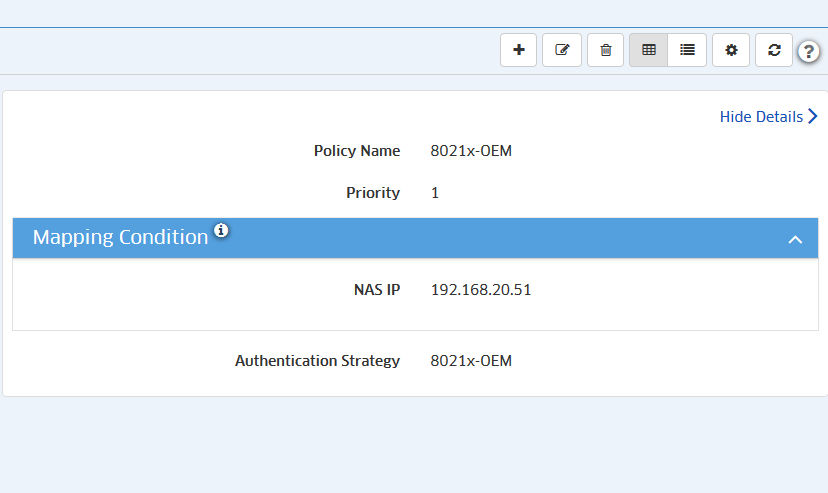Open the settings gear icon
Image resolution: width=828 pixels, height=493 pixels.
click(731, 50)
